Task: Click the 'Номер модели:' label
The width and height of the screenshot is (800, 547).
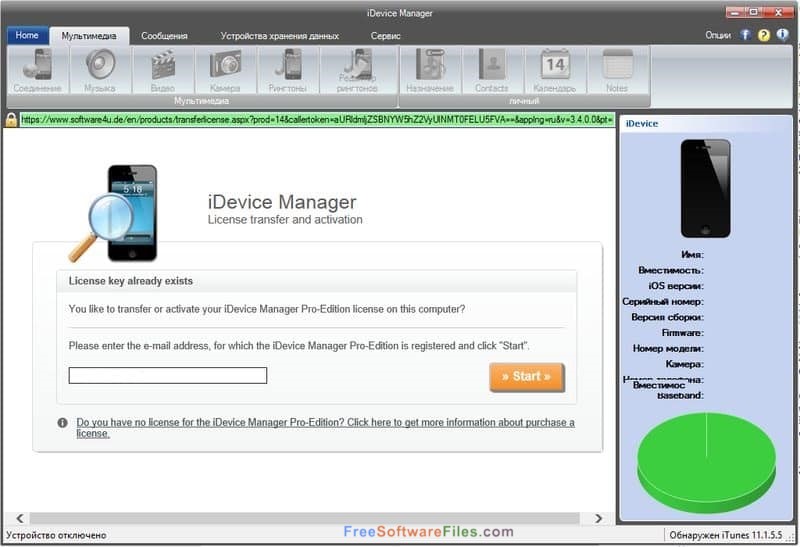Action: coord(668,349)
